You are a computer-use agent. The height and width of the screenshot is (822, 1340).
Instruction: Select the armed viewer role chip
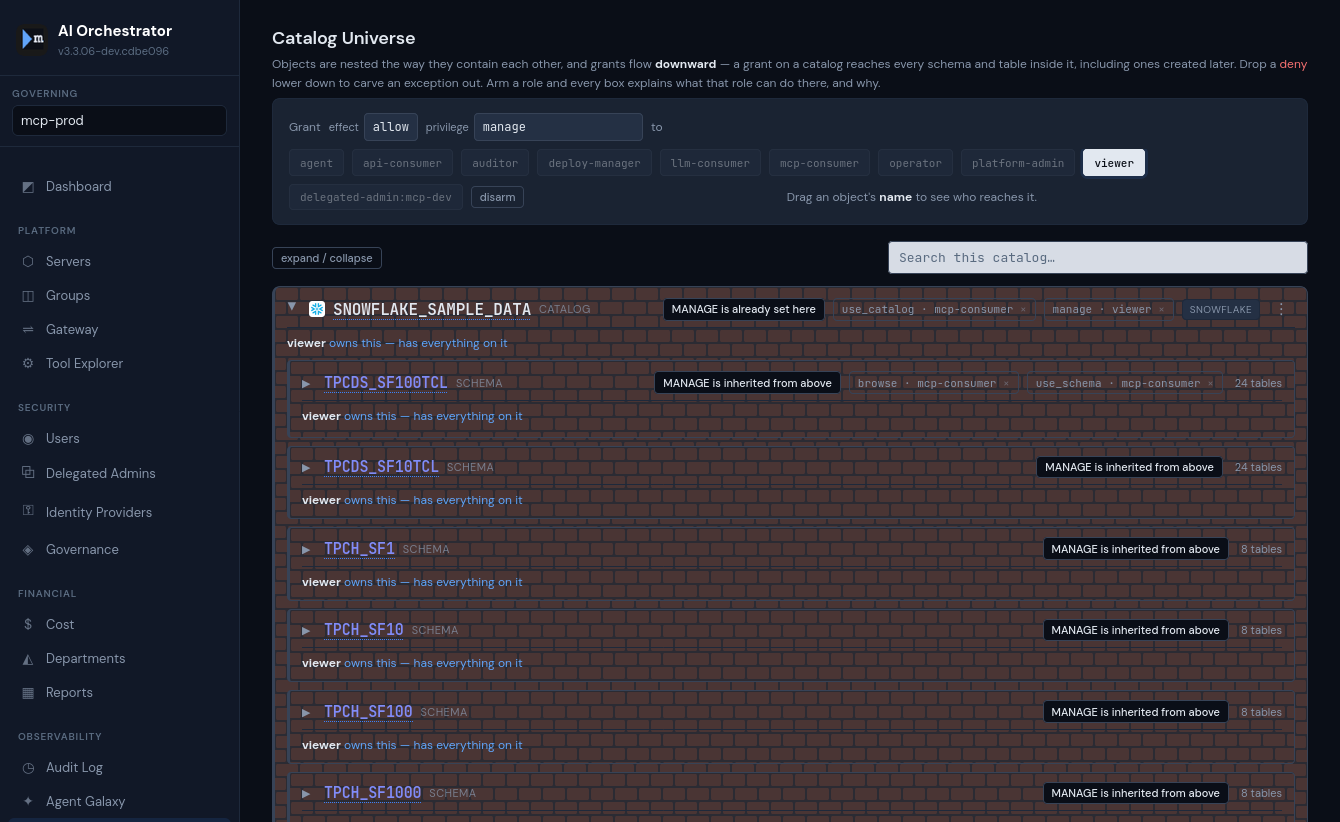click(1114, 163)
